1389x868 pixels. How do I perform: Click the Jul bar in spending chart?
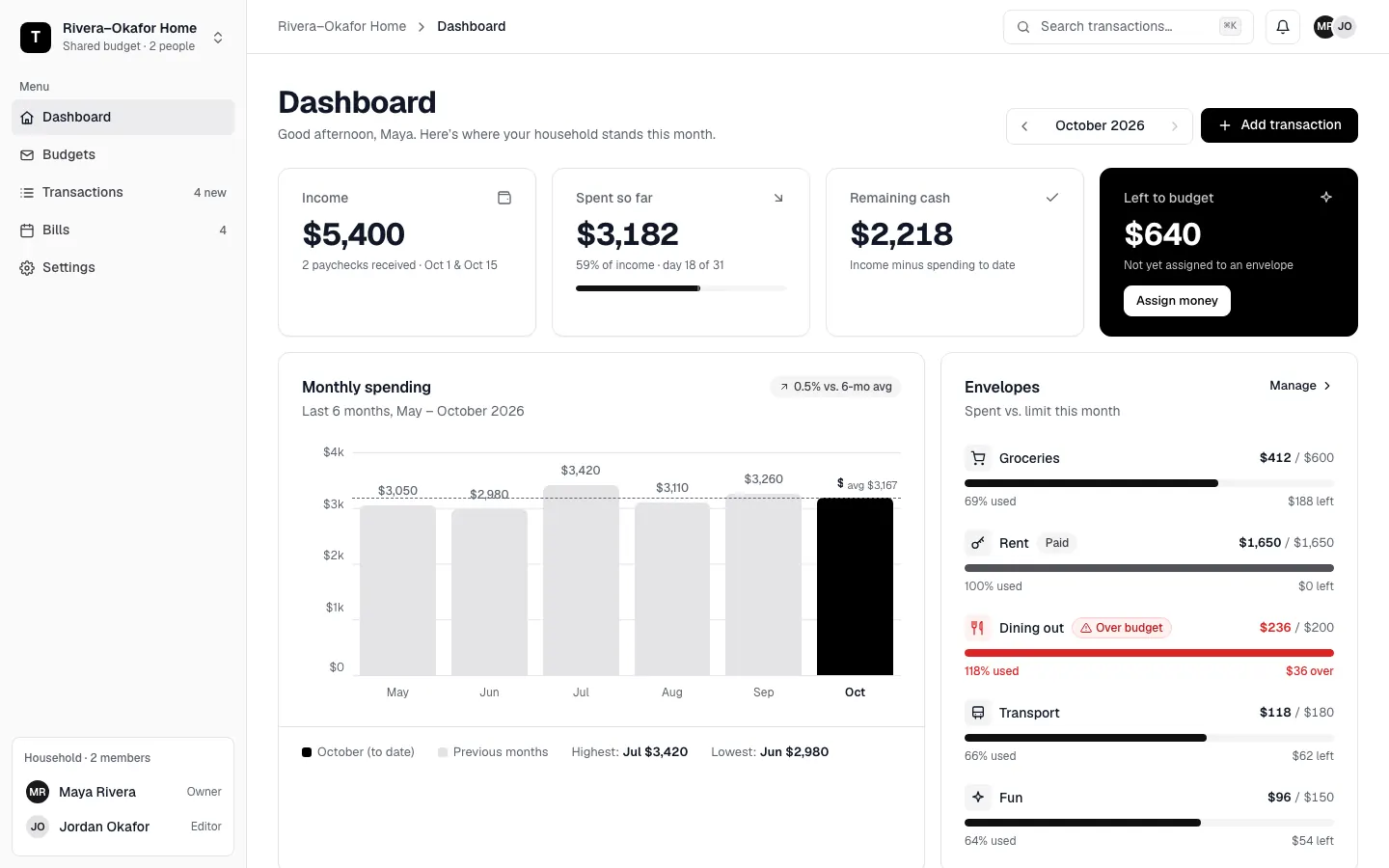coord(581,580)
